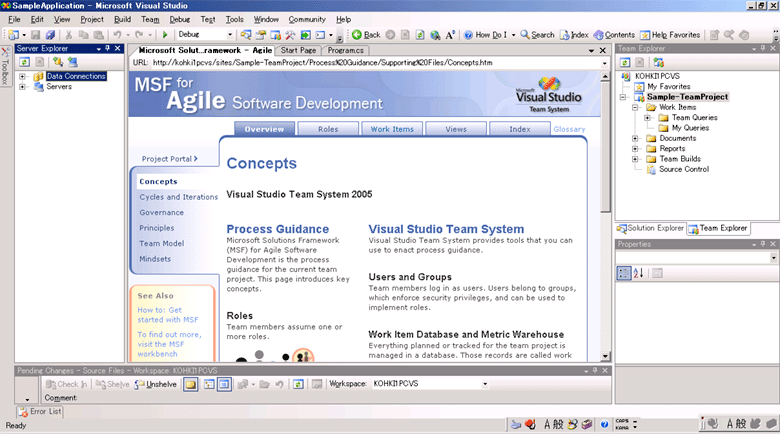The height and width of the screenshot is (434, 780).
Task: Open Workspace KOHKI1PCVS dropdown
Action: click(x=485, y=384)
